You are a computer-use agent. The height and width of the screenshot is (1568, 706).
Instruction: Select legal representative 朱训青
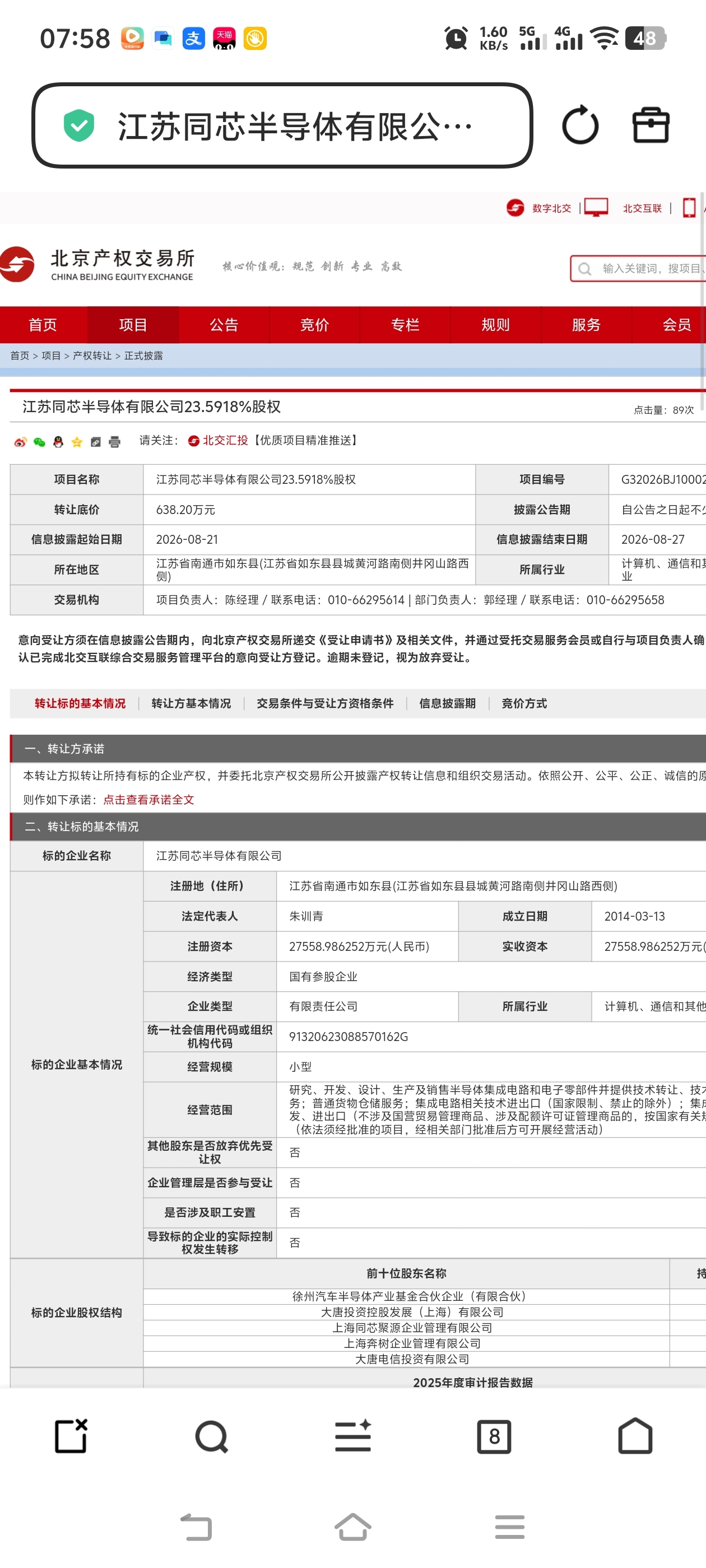coord(306,916)
